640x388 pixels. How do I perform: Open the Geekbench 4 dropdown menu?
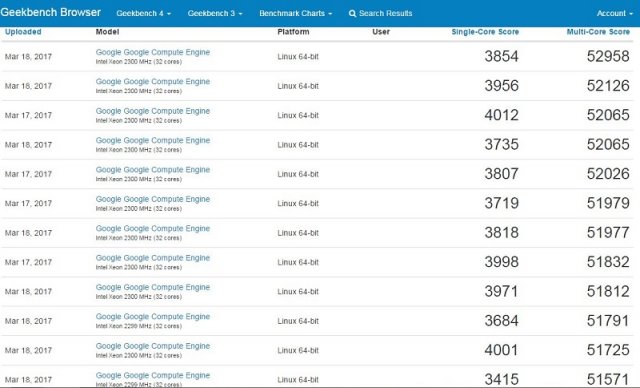[143, 13]
